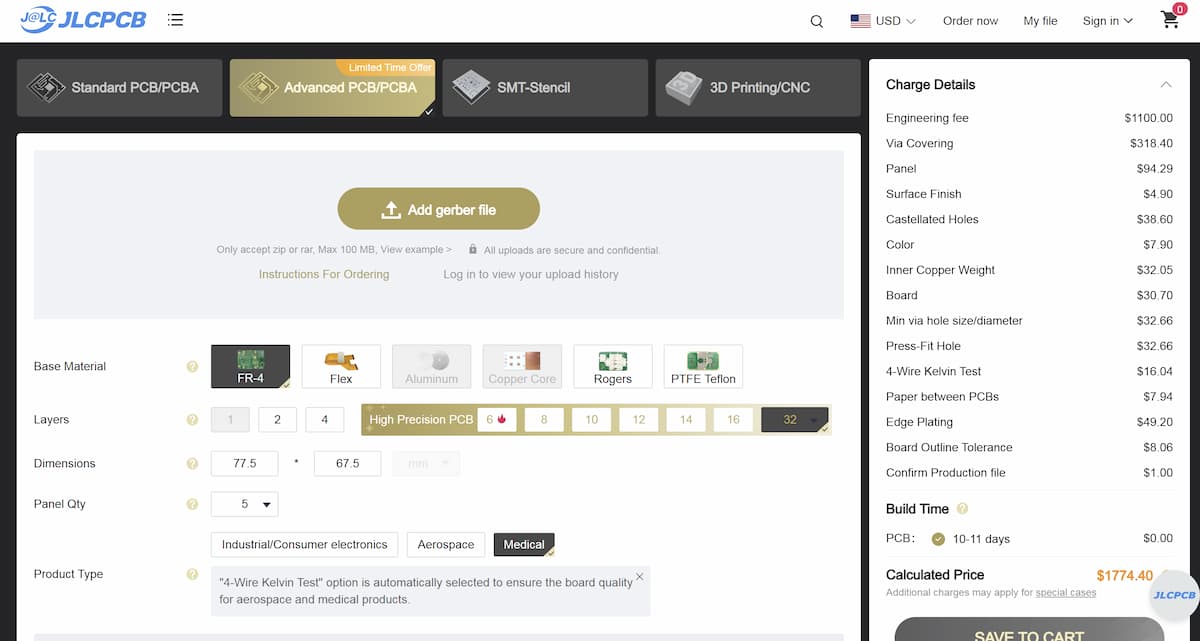Click the Add gerber file button
1200x641 pixels.
(439, 210)
